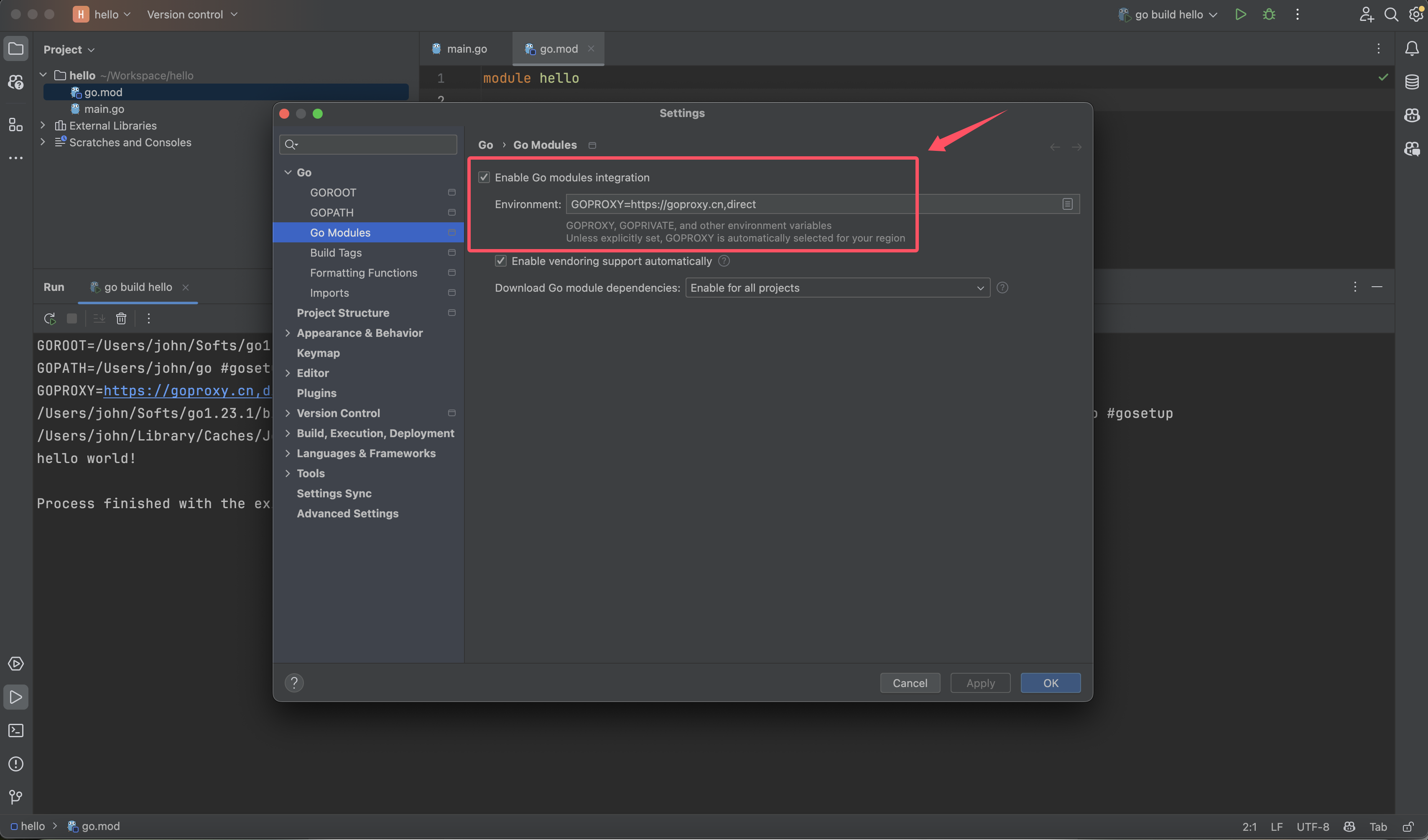This screenshot has height=840, width=1428.
Task: Click the Debug bug icon
Action: tap(1269, 15)
